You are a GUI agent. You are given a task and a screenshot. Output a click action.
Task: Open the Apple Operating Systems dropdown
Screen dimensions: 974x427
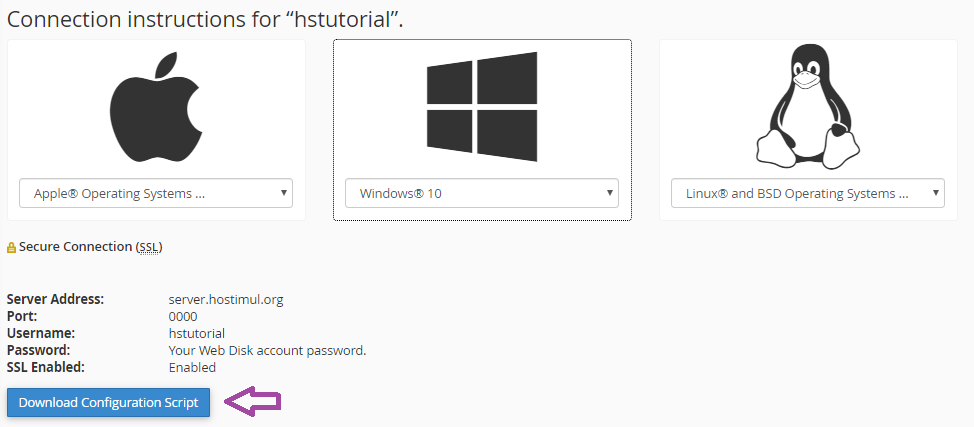[x=156, y=193]
